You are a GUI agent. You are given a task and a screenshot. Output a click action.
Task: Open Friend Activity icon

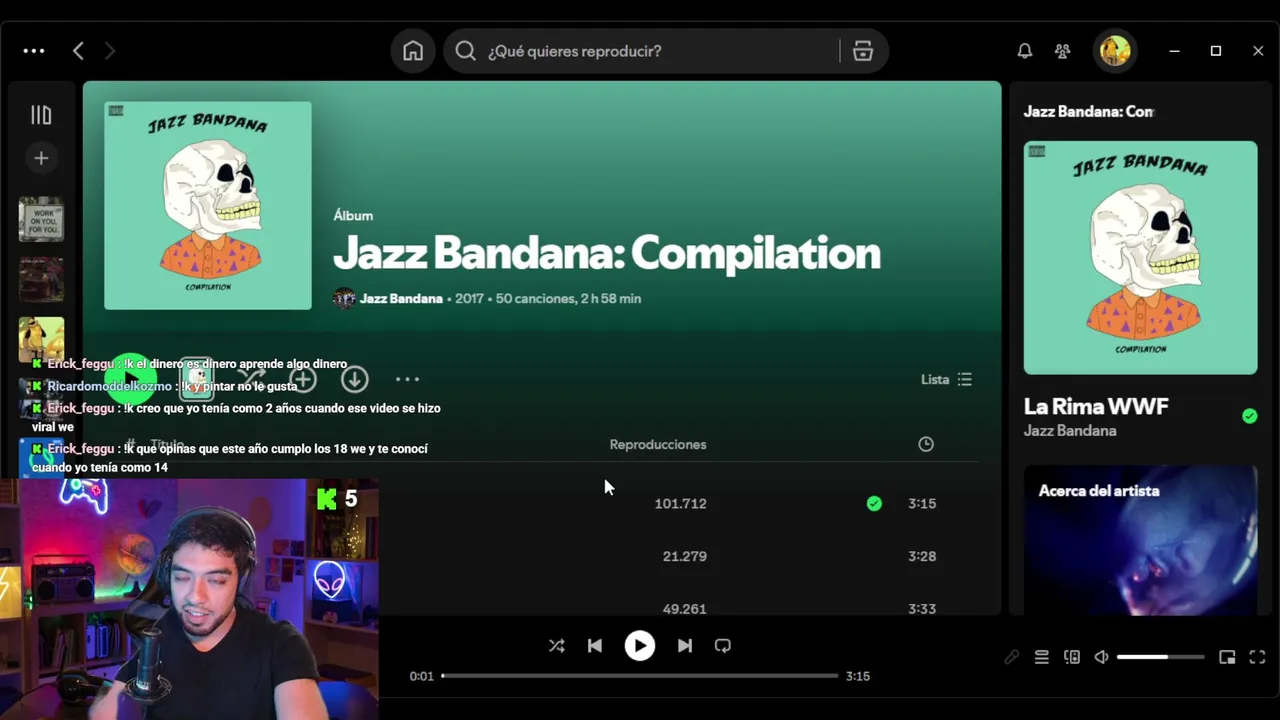(1063, 51)
